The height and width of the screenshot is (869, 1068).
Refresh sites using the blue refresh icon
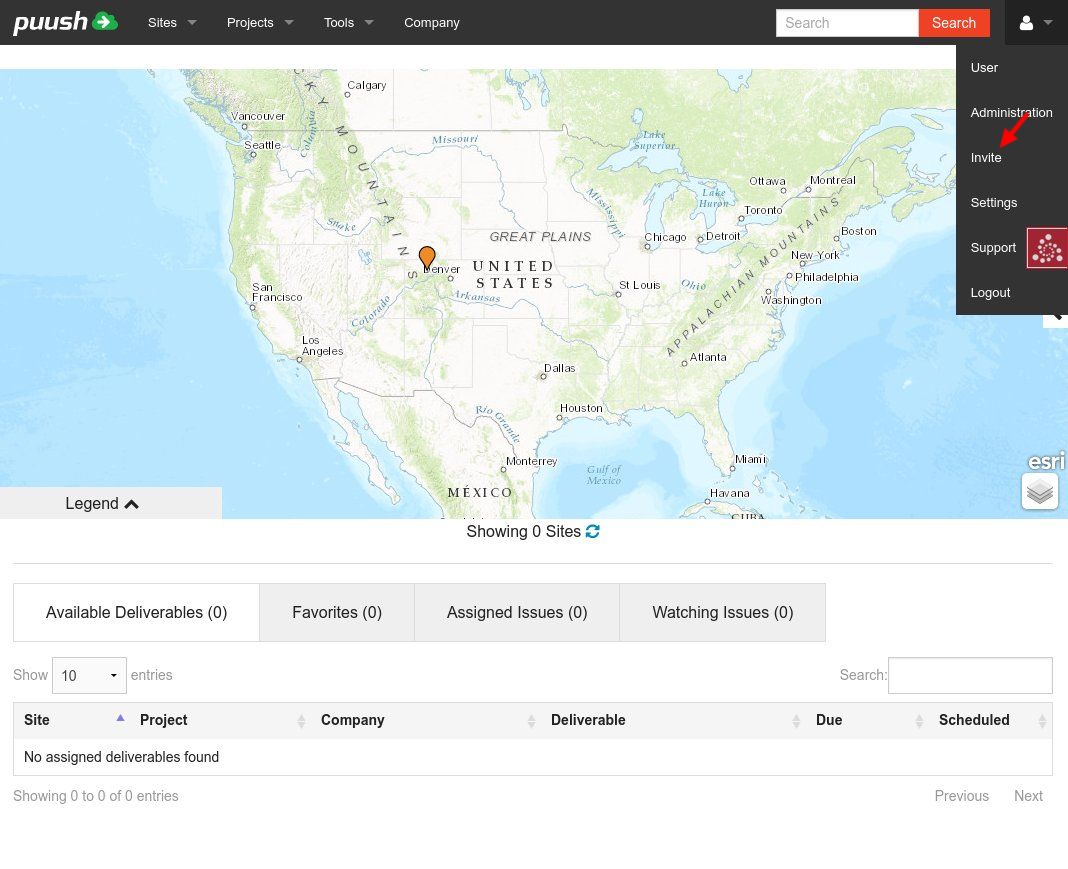point(593,532)
